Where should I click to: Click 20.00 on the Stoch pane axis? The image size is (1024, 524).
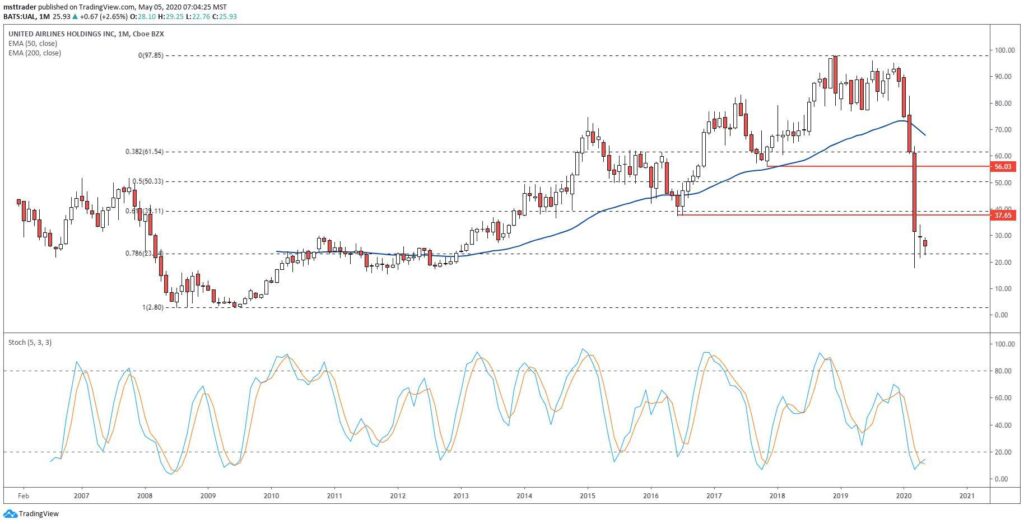tap(1002, 451)
